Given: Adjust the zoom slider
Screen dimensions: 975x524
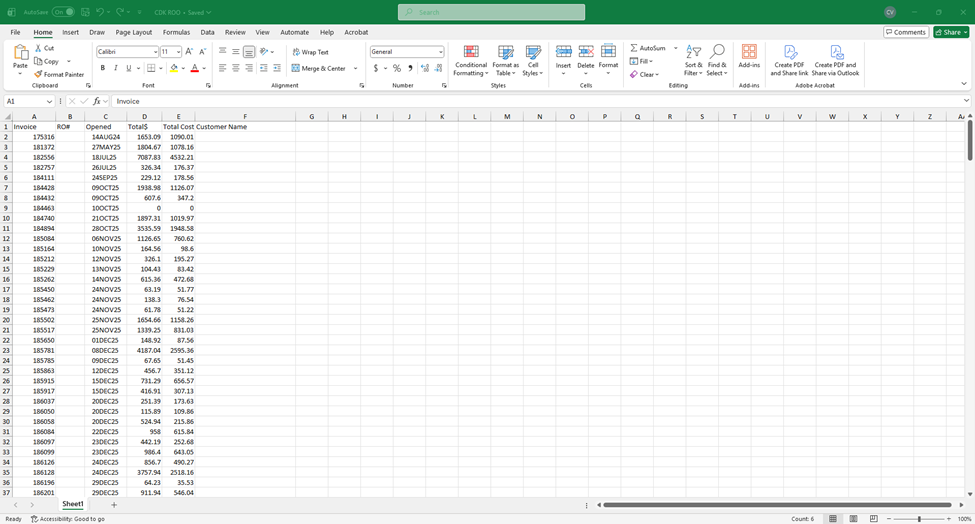Looking at the screenshot, I should pyautogui.click(x=919, y=519).
